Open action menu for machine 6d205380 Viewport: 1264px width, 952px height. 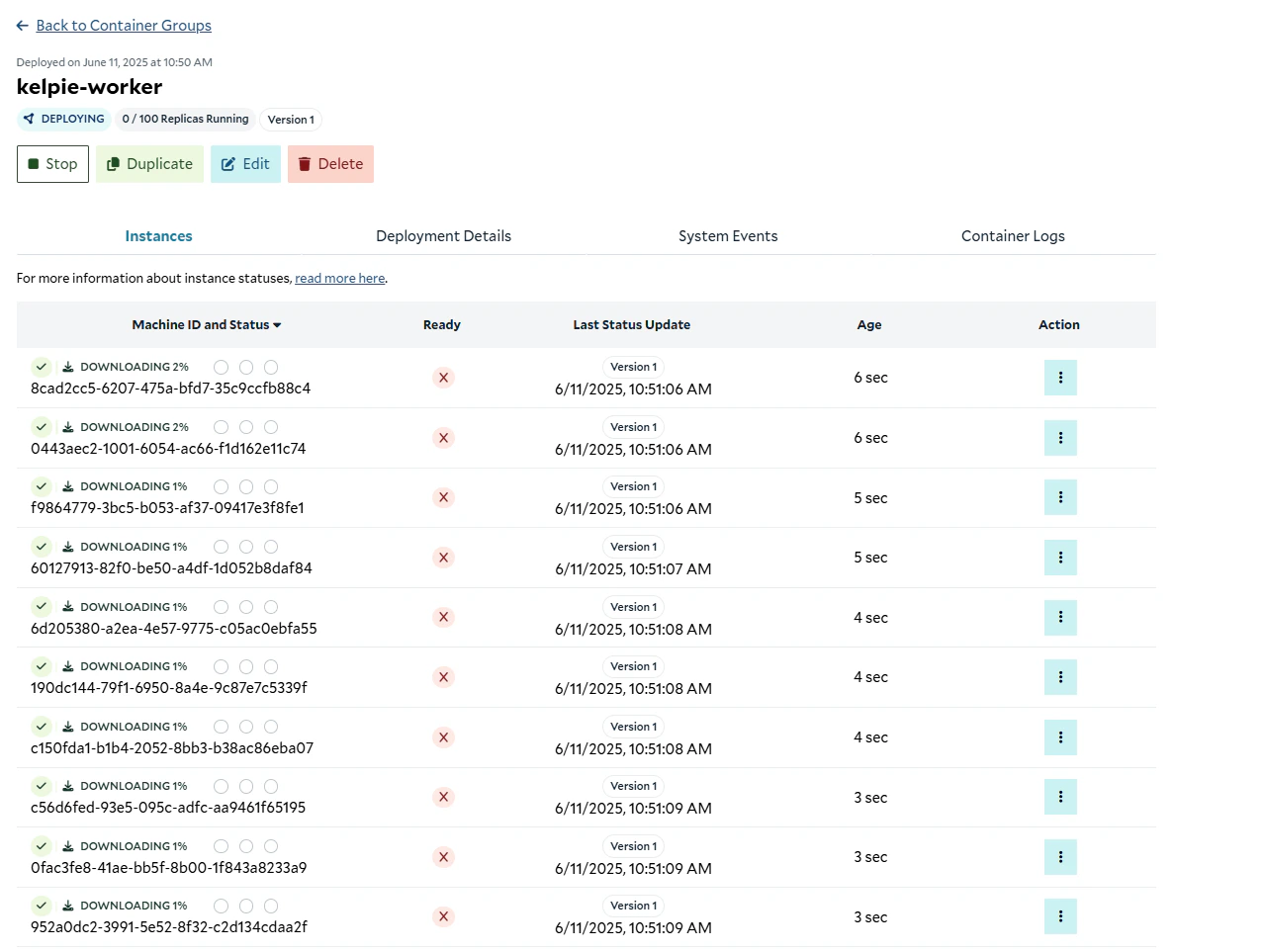(1060, 618)
